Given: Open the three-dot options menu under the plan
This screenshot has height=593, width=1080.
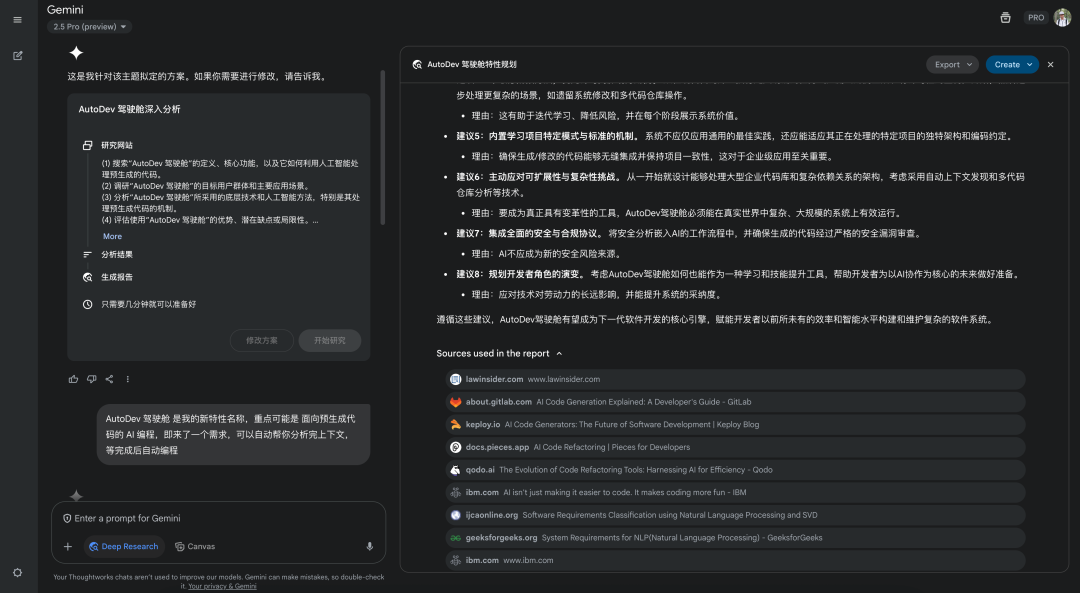Looking at the screenshot, I should pyautogui.click(x=128, y=379).
